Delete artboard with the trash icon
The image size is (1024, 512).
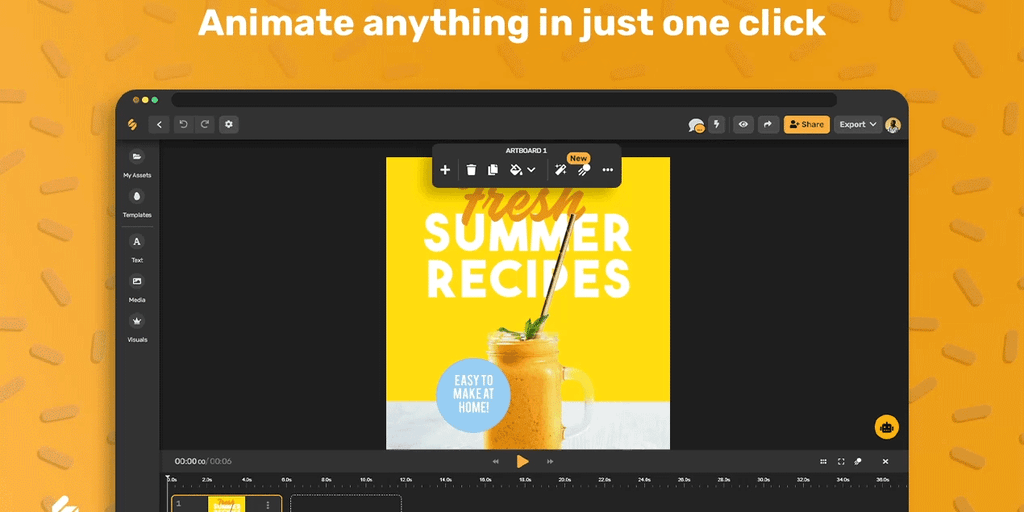[472, 170]
